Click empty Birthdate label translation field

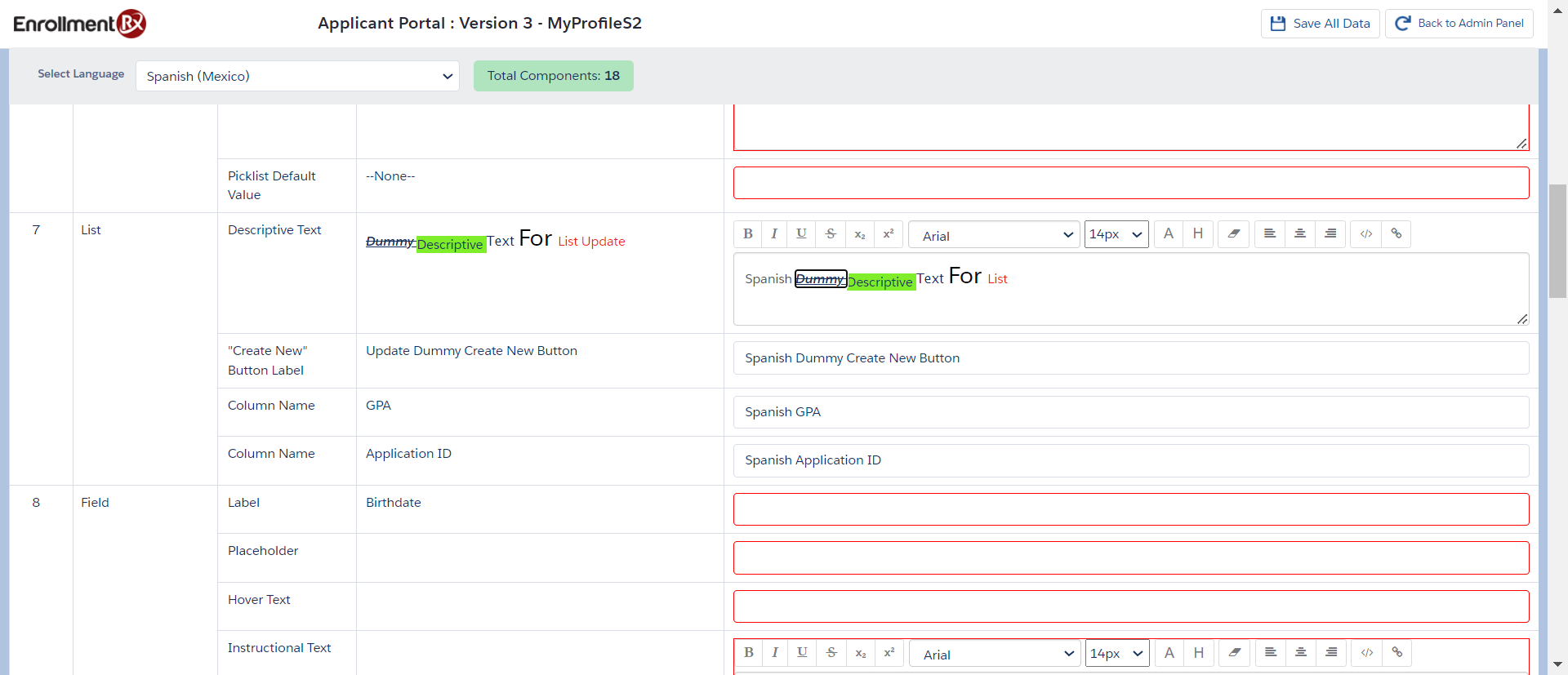click(1130, 509)
